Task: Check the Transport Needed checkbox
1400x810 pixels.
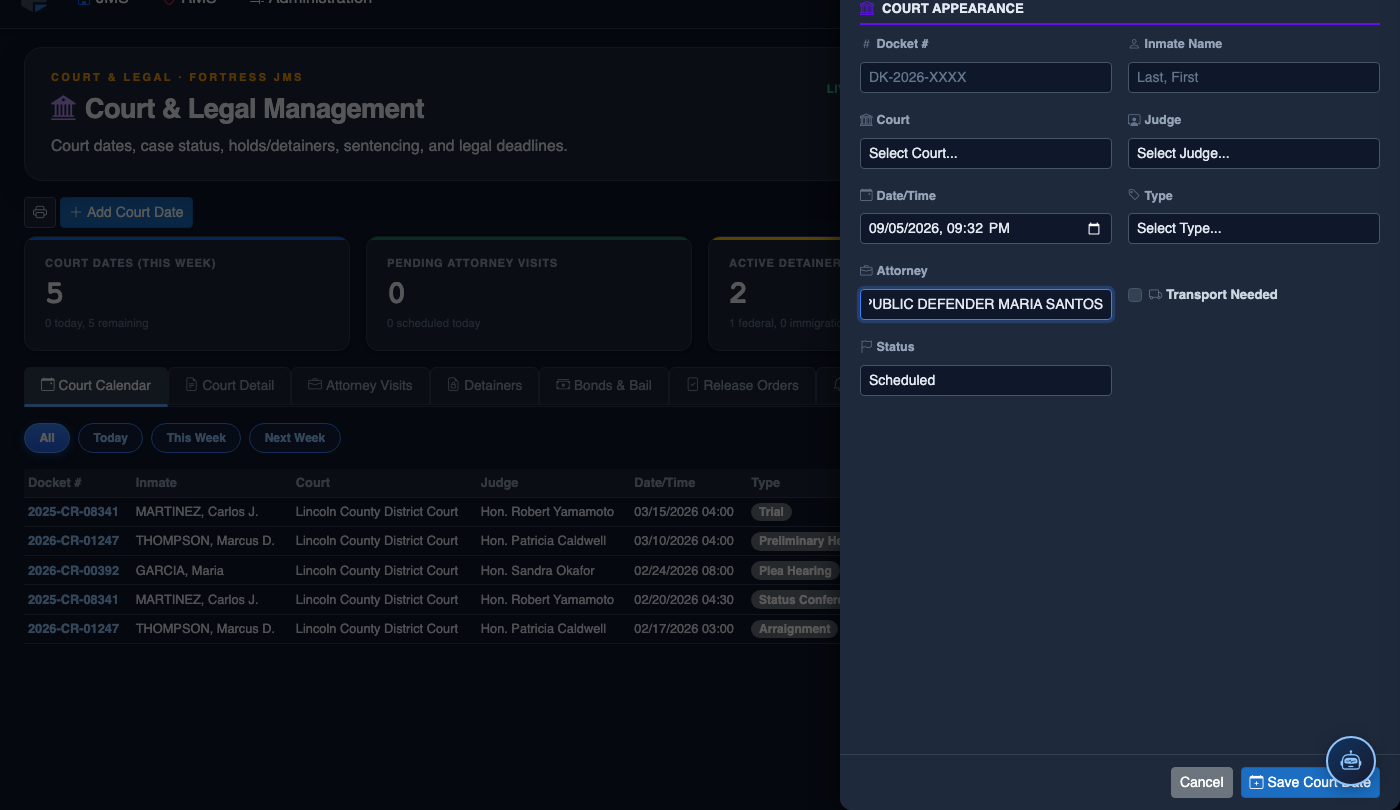Action: 1135,295
